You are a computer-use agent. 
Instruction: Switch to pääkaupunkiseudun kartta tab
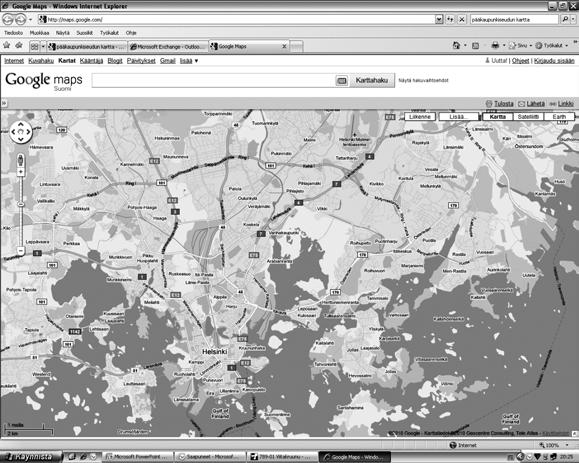click(87, 47)
